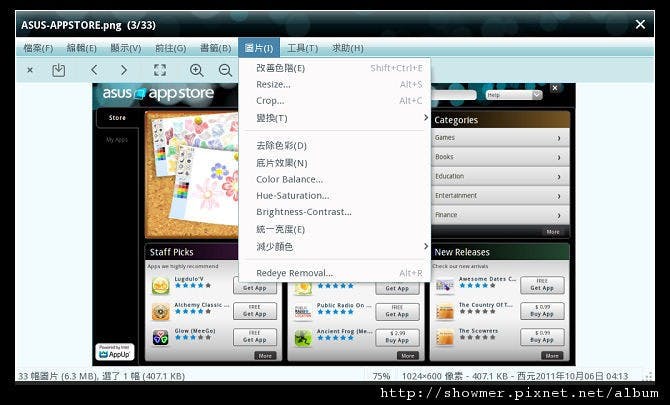Open the 顯示(V) menu

(x=126, y=48)
